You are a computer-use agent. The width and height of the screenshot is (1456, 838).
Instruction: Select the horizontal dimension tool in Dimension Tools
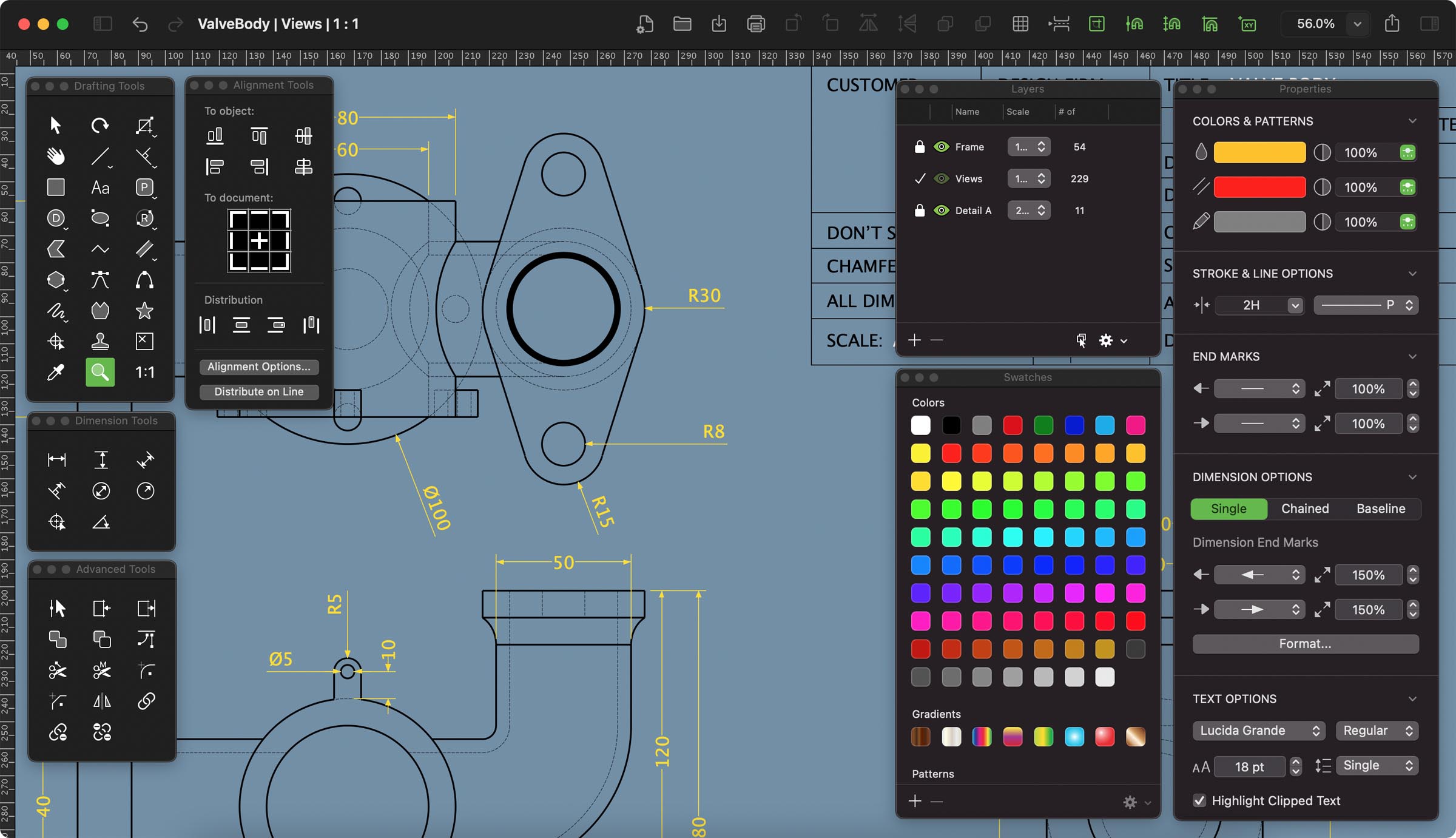[56, 460]
